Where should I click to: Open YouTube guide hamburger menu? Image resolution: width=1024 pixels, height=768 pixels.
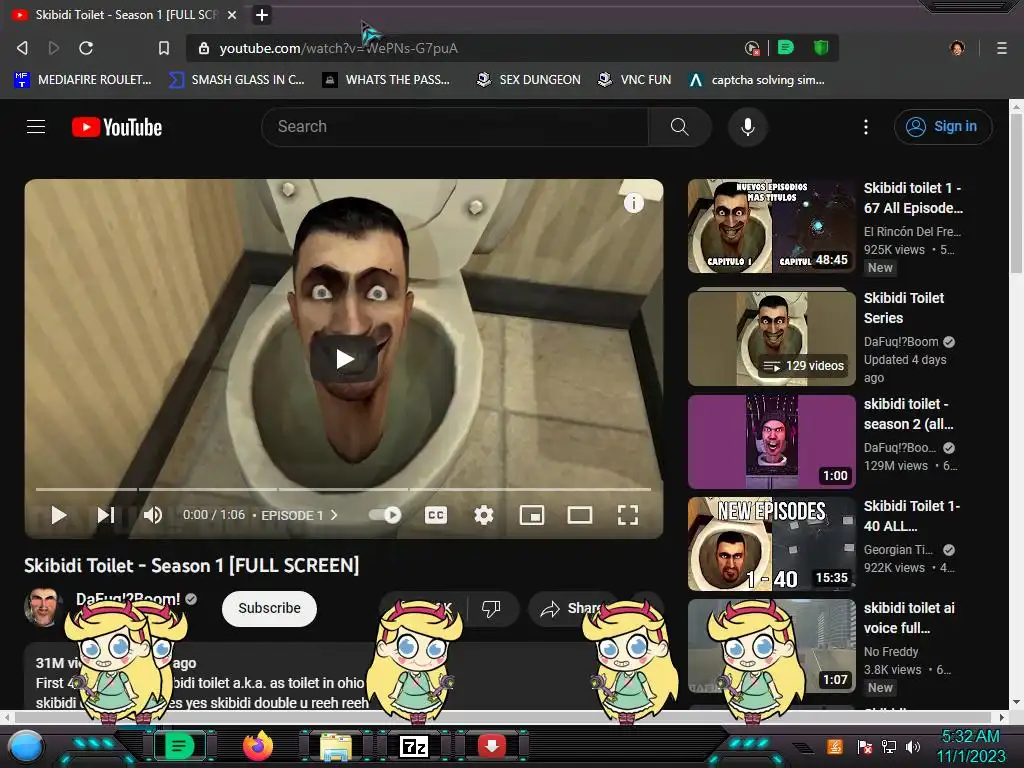36,127
